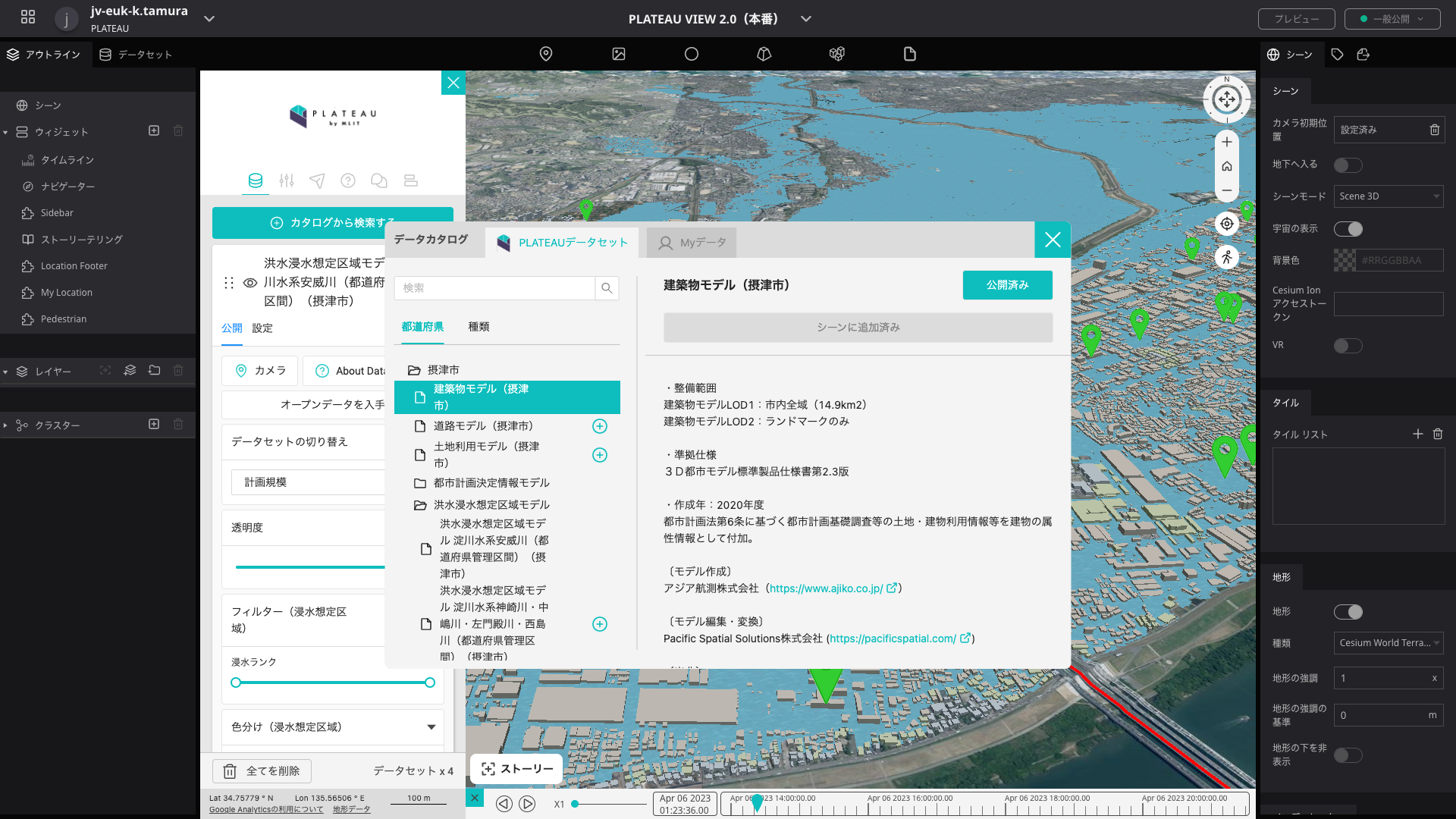Zoom in with the map plus button
The width and height of the screenshot is (1456, 819).
1226,142
